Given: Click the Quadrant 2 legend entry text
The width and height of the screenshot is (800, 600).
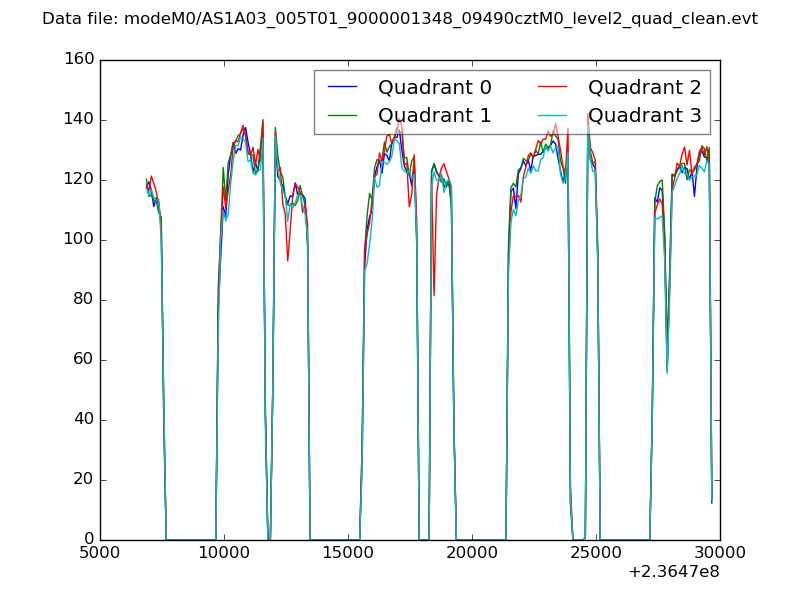Looking at the screenshot, I should [x=644, y=87].
